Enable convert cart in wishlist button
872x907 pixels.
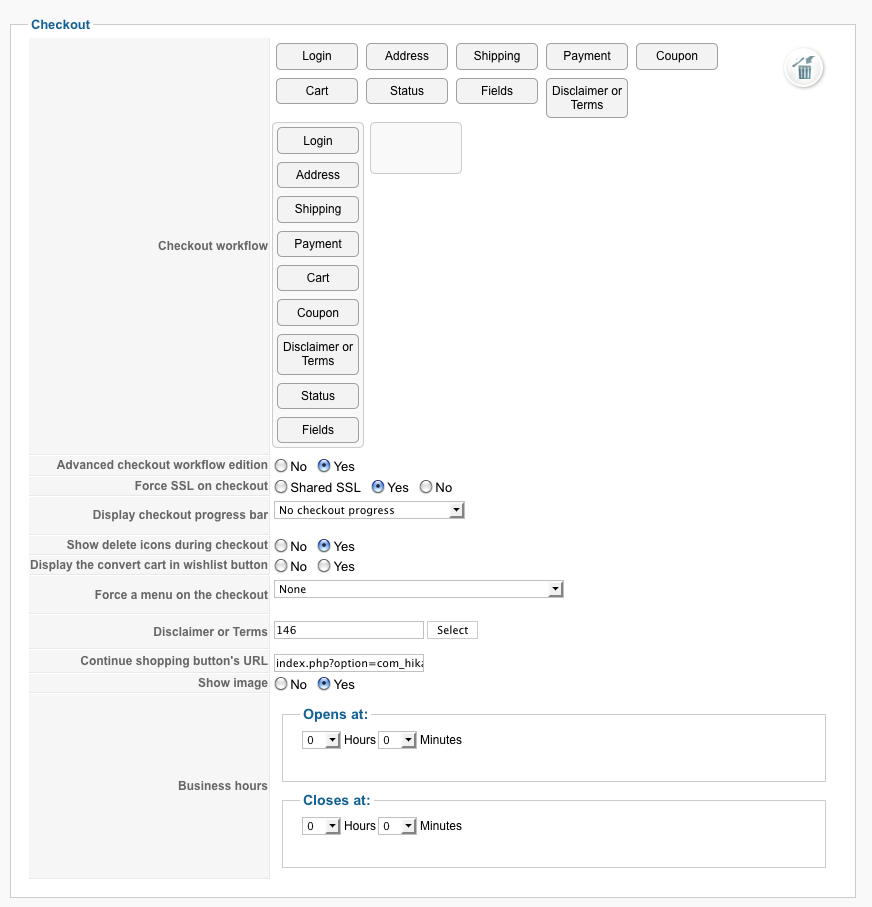coord(324,566)
